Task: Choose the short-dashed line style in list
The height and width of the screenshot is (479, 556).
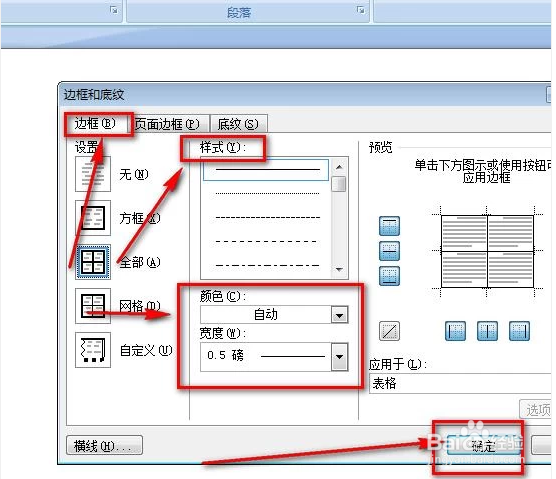Action: click(x=267, y=218)
